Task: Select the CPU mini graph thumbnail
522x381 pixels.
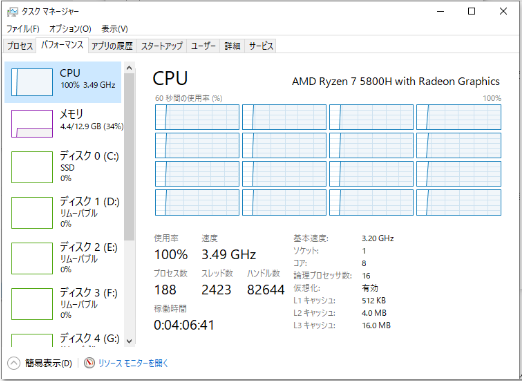Action: tap(32, 82)
